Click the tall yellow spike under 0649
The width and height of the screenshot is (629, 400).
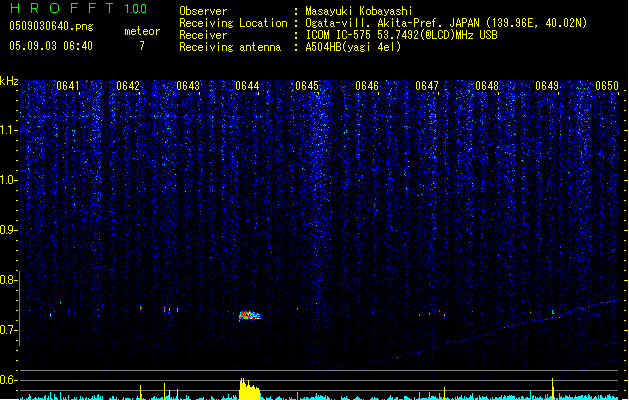coord(552,388)
